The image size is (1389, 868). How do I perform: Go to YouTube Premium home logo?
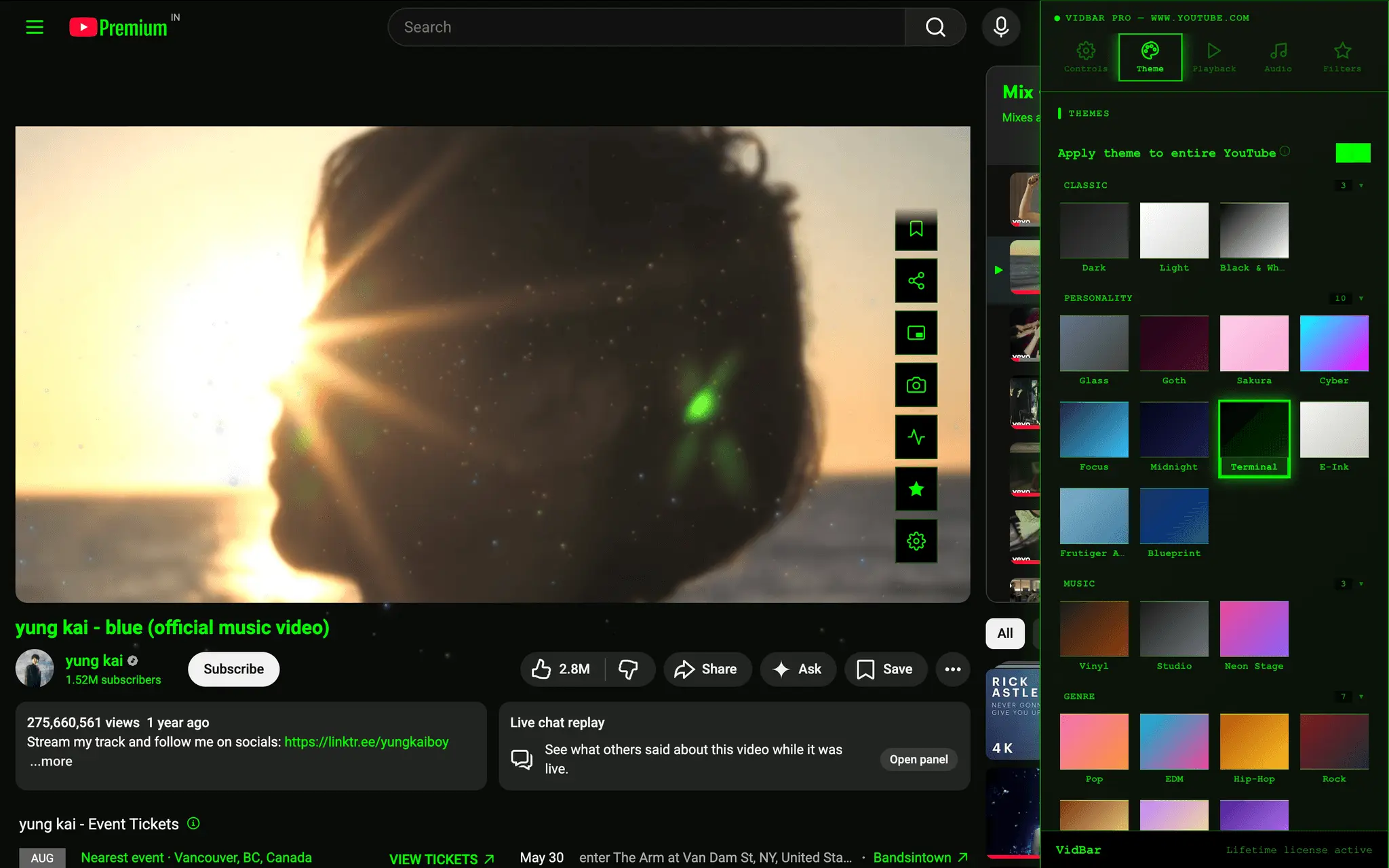coord(118,27)
